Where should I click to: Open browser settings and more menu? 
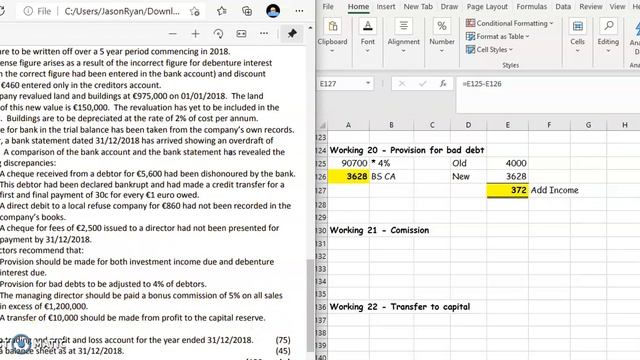click(299, 11)
